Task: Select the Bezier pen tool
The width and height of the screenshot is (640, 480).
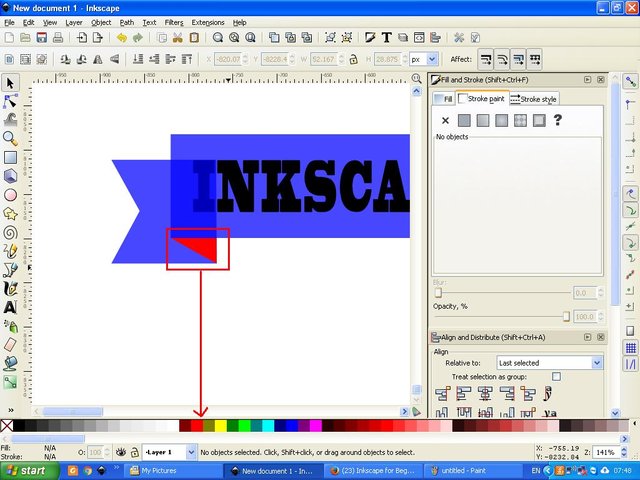Action: click(x=10, y=269)
